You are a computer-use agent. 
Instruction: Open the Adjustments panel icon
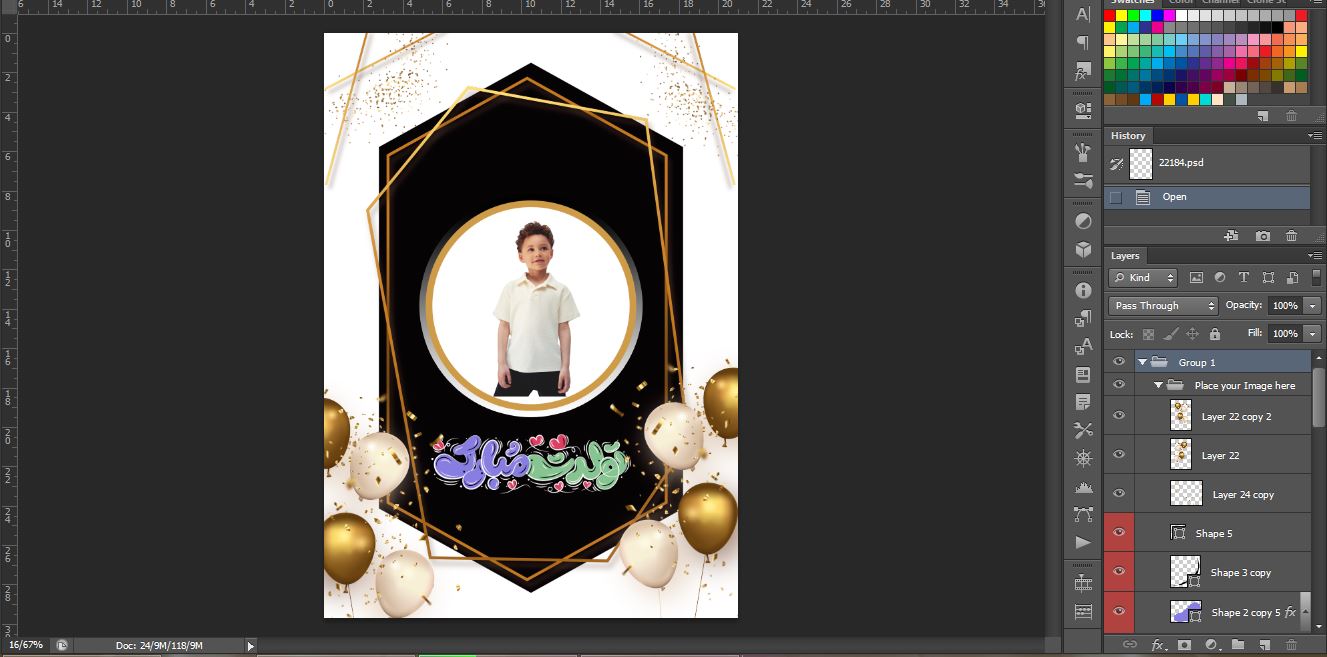[x=1082, y=220]
